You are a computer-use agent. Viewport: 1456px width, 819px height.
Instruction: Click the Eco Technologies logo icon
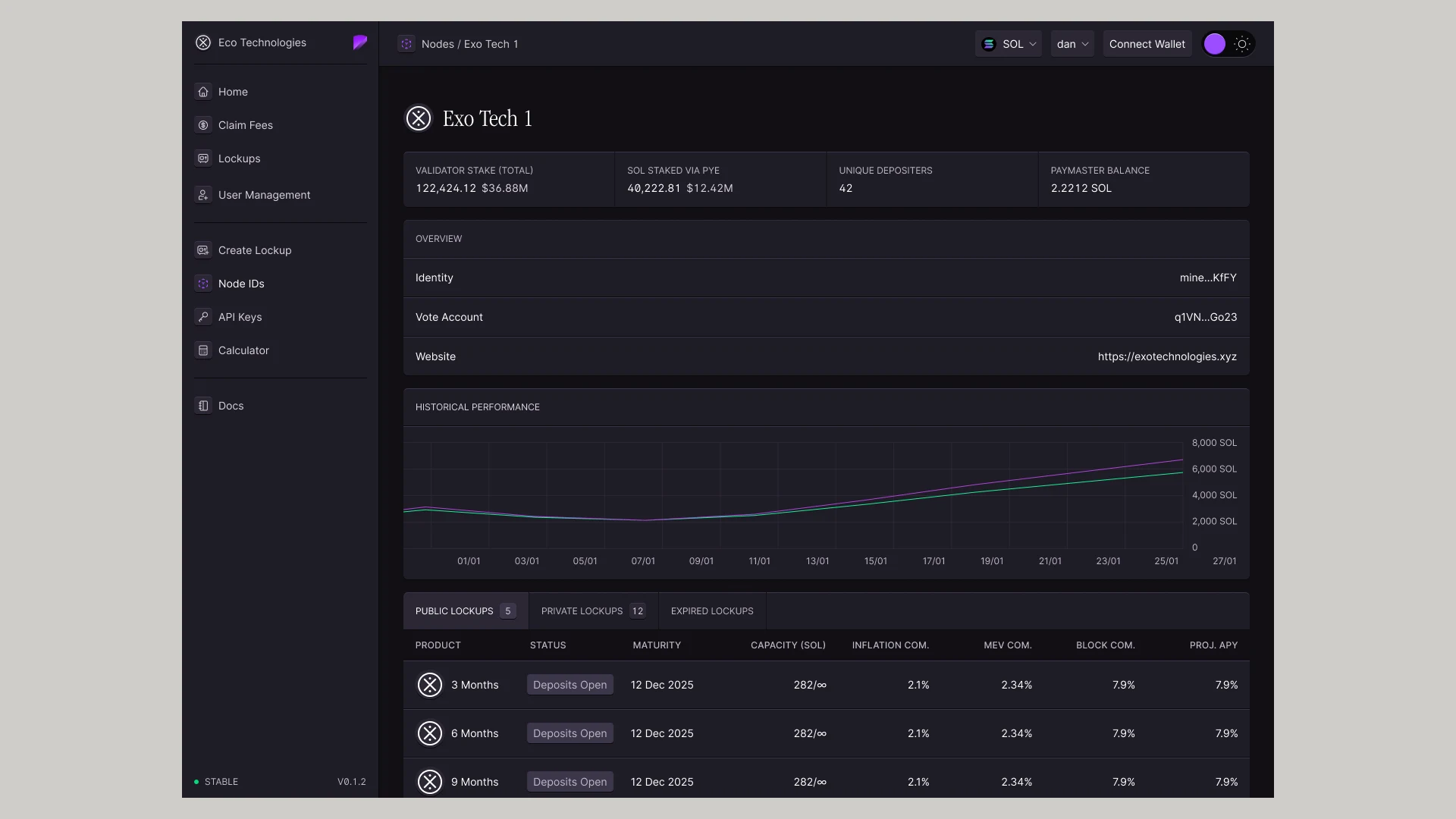[x=203, y=42]
